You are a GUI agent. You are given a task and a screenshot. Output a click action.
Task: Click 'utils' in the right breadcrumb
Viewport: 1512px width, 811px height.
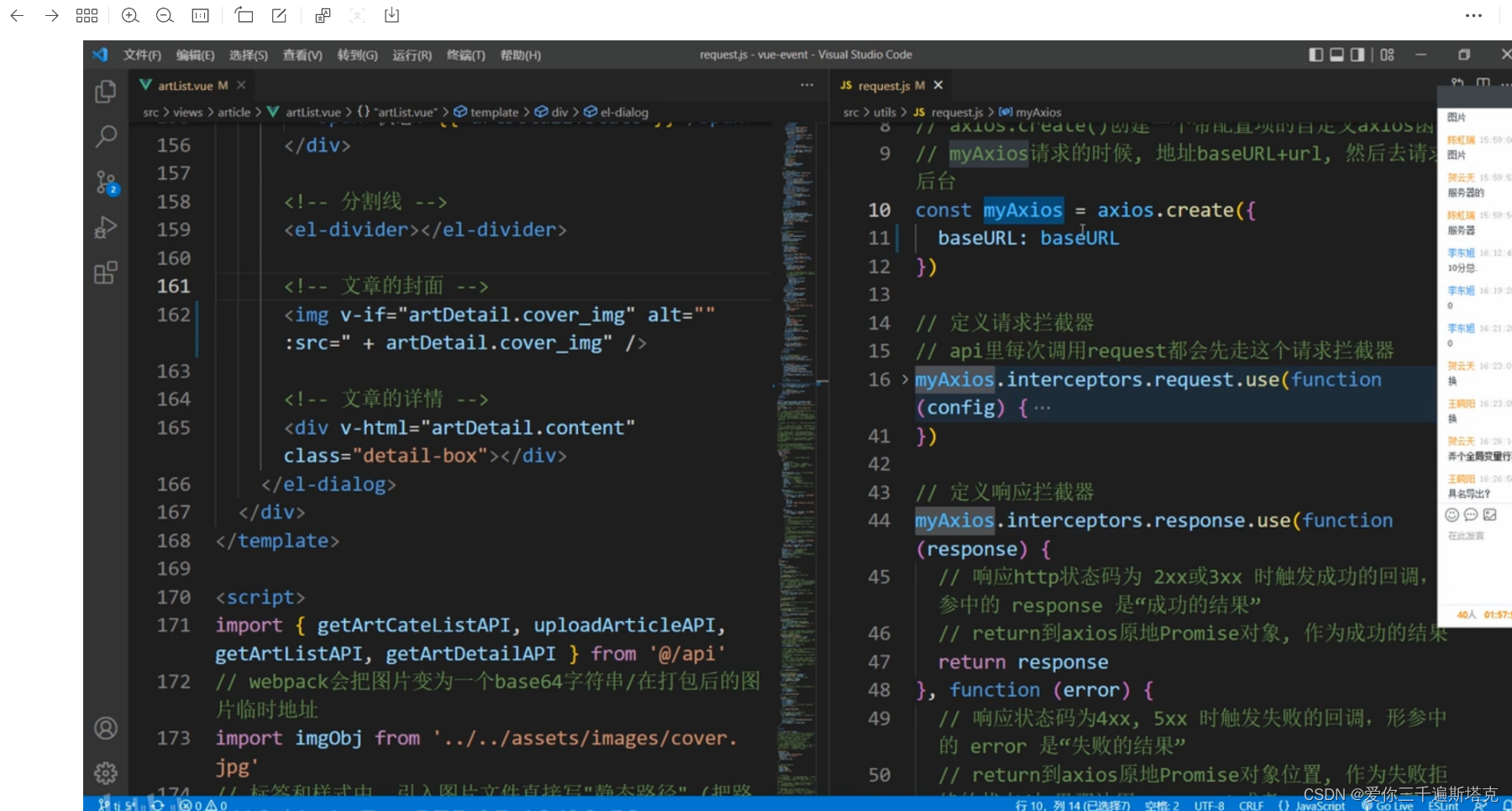[885, 112]
